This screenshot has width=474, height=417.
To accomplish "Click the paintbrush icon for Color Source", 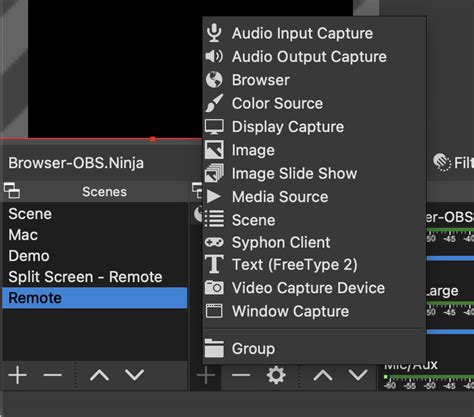I will point(214,103).
